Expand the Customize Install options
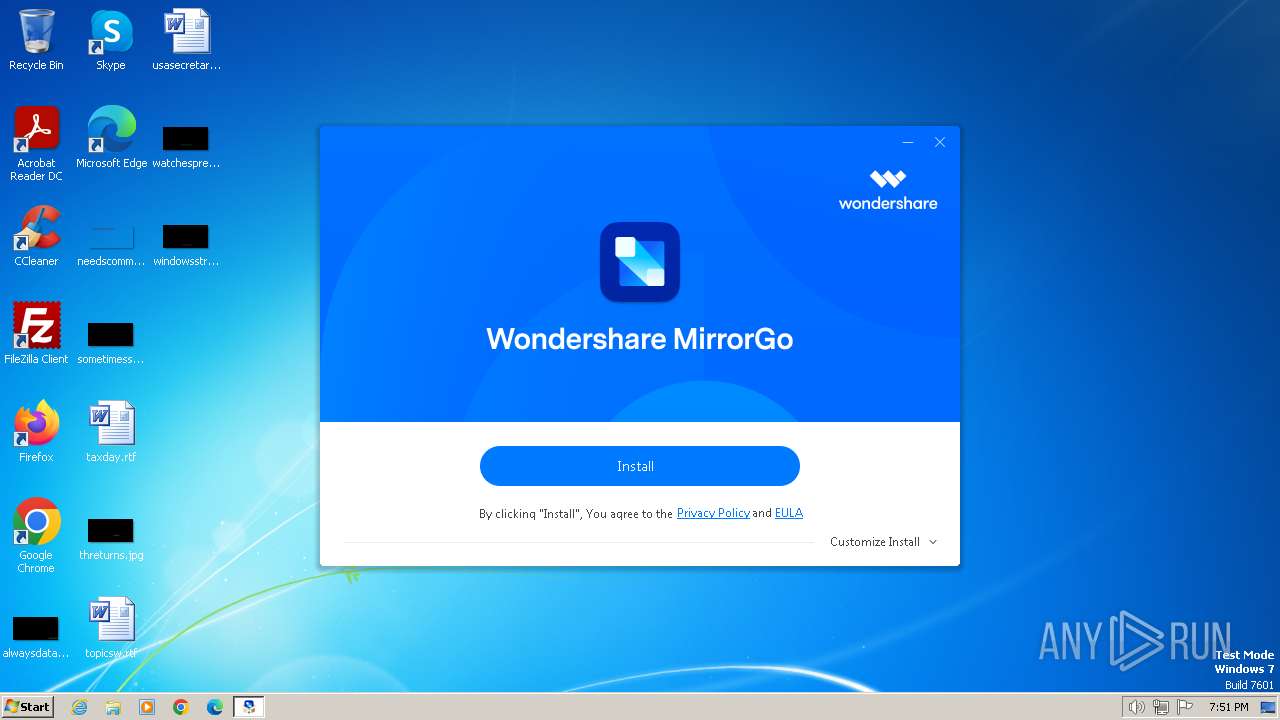The height and width of the screenshot is (720, 1280). click(x=883, y=542)
